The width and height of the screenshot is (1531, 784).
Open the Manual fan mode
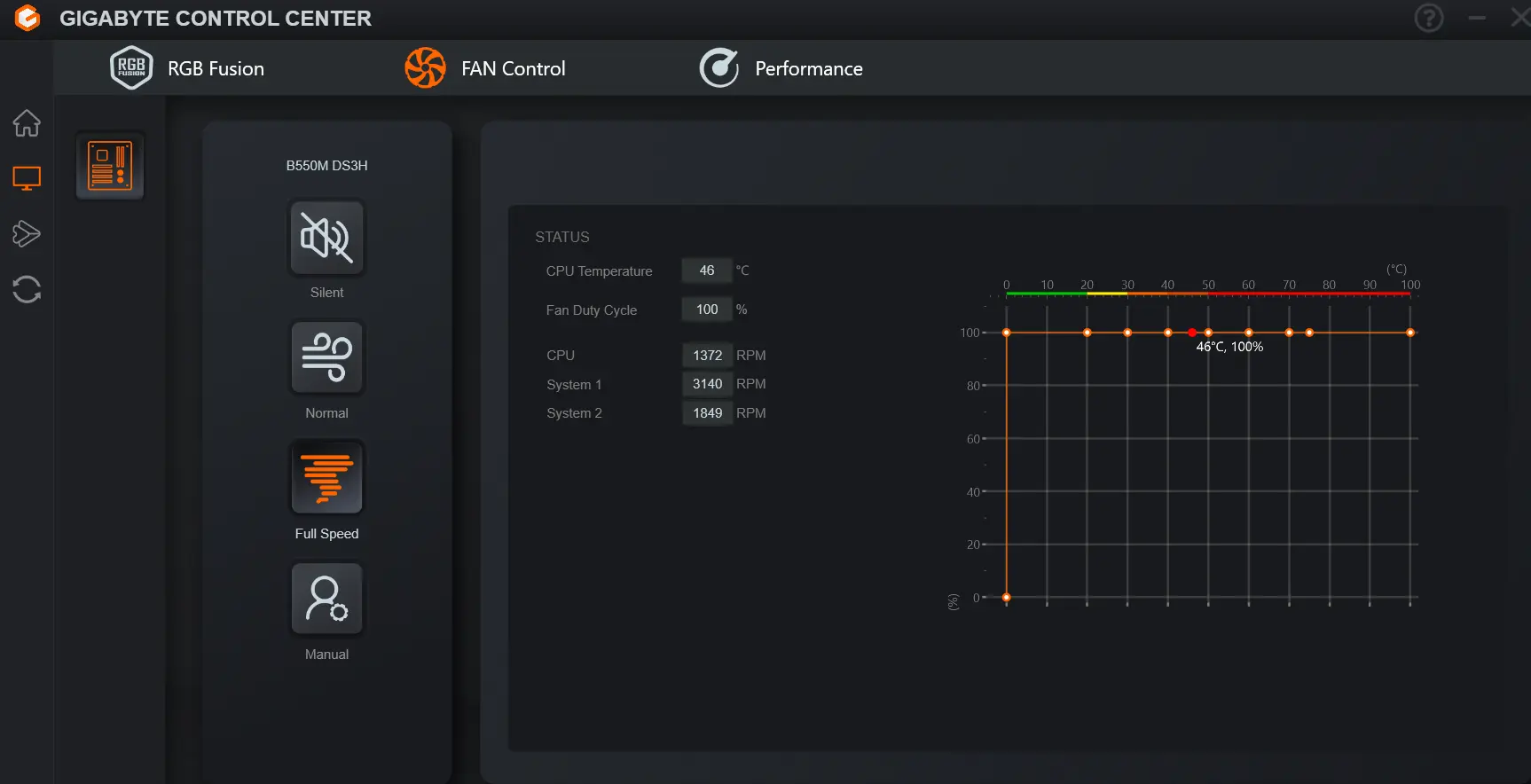[326, 599]
